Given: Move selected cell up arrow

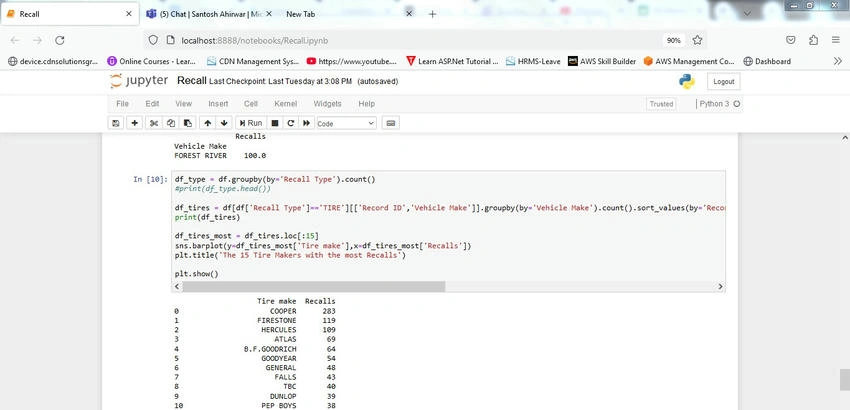Looking at the screenshot, I should coord(208,123).
